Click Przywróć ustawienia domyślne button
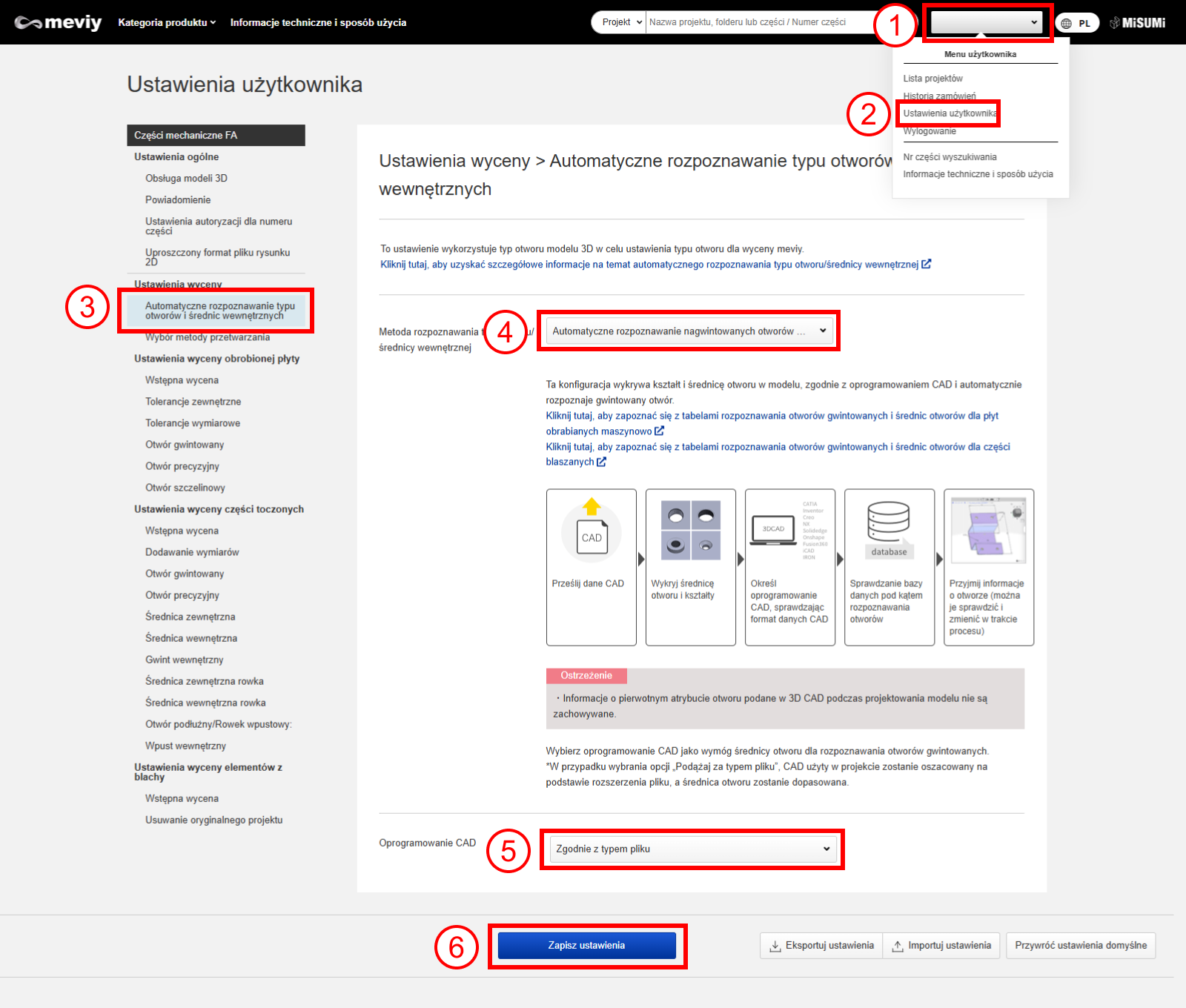This screenshot has height=1008, width=1186. [1080, 946]
